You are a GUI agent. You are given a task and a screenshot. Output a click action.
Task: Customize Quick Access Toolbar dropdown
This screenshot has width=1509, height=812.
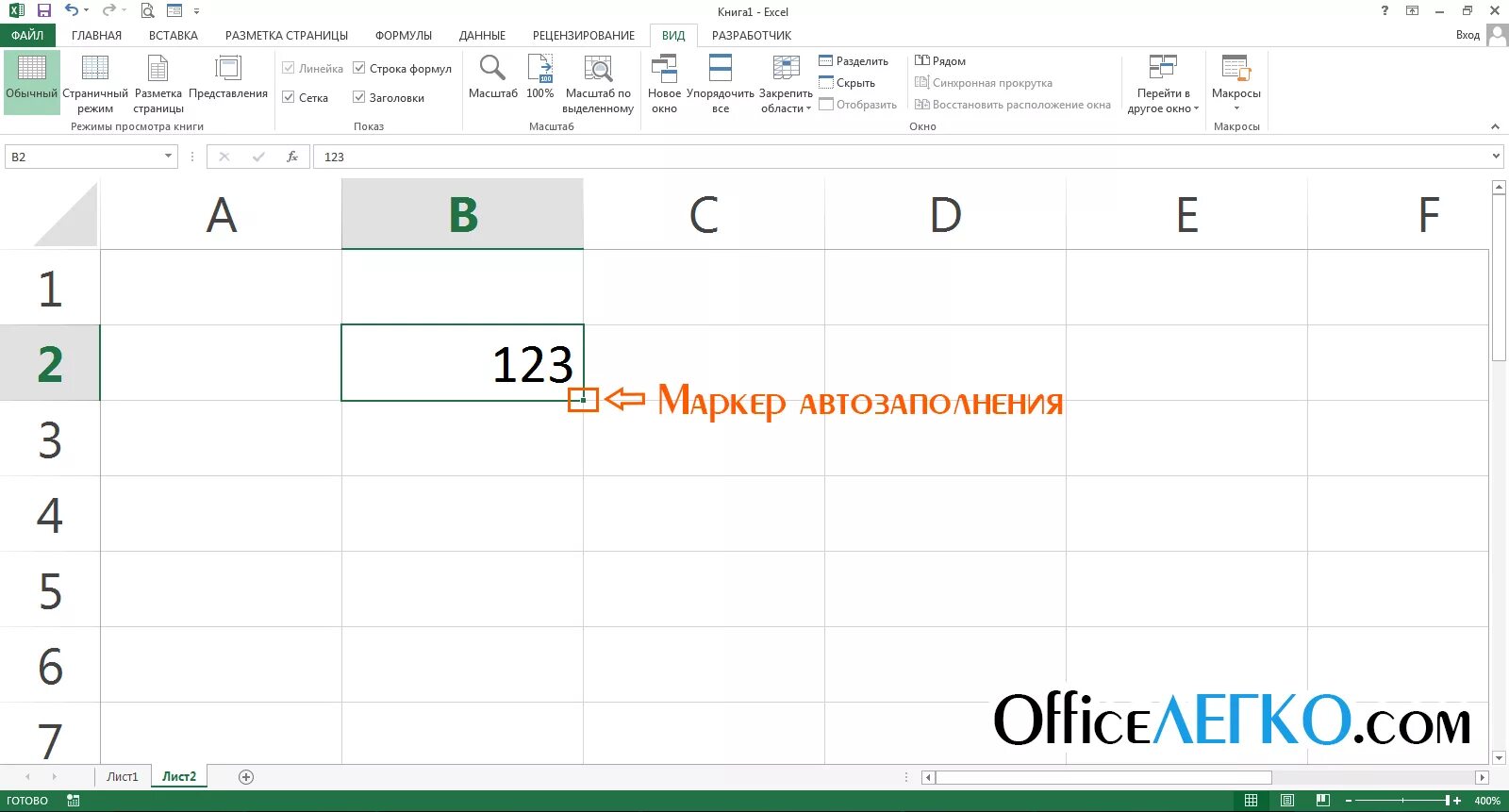tap(196, 11)
